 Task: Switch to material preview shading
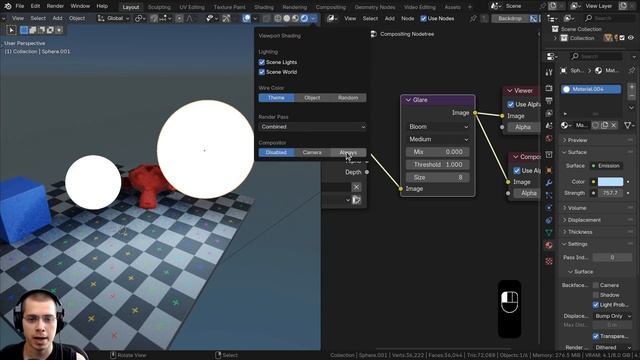coord(295,18)
